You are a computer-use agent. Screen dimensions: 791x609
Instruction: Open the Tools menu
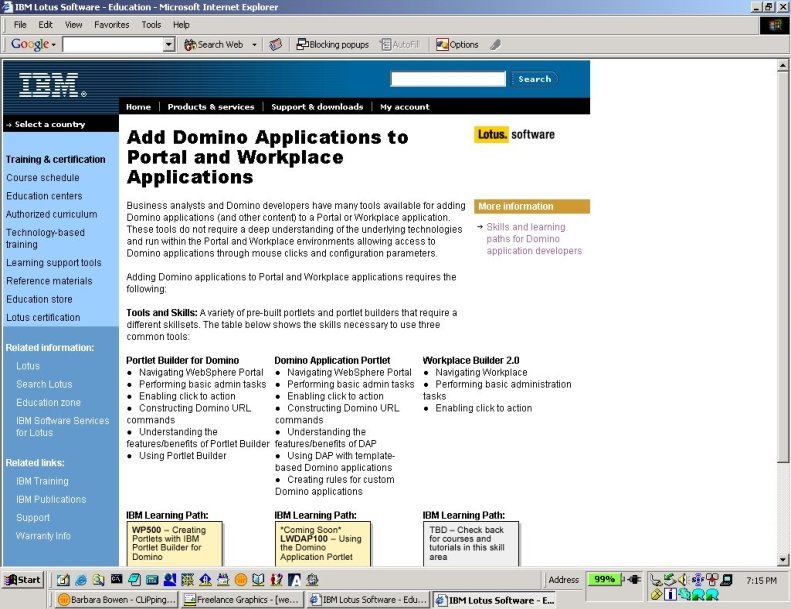tap(151, 25)
